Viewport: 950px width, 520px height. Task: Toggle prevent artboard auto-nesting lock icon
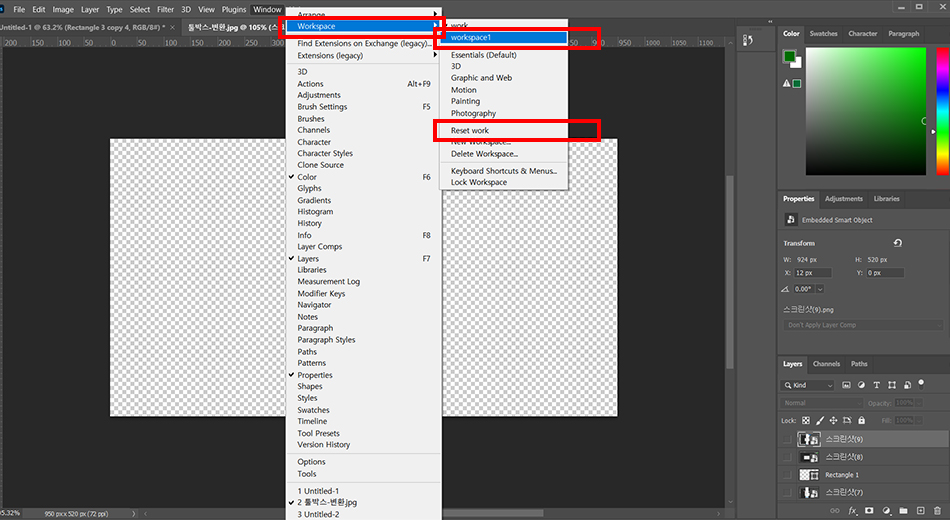pos(847,420)
